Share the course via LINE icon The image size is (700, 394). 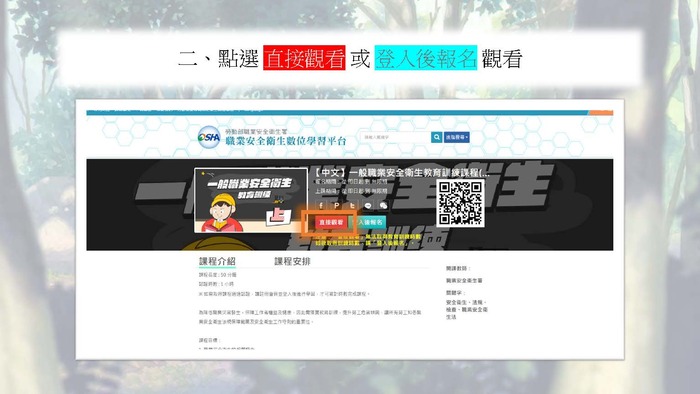(368, 205)
